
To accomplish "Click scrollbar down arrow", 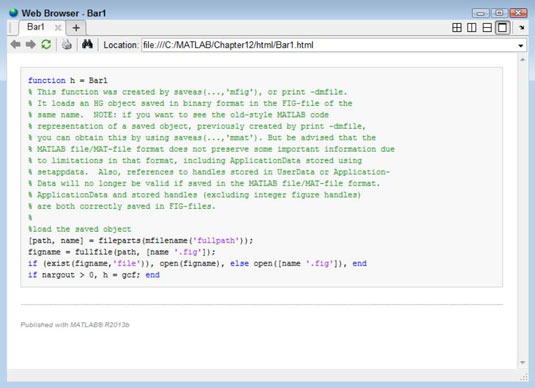I will coord(522,362).
